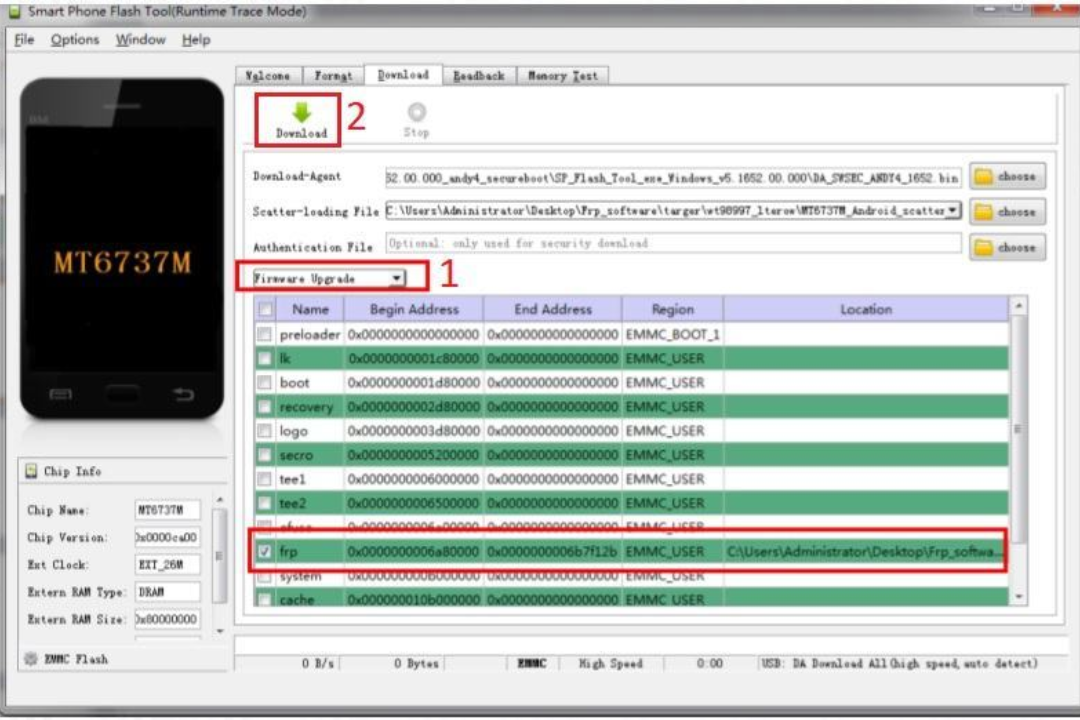Click the back arrow on phone image
The image size is (1080, 720).
point(183,394)
